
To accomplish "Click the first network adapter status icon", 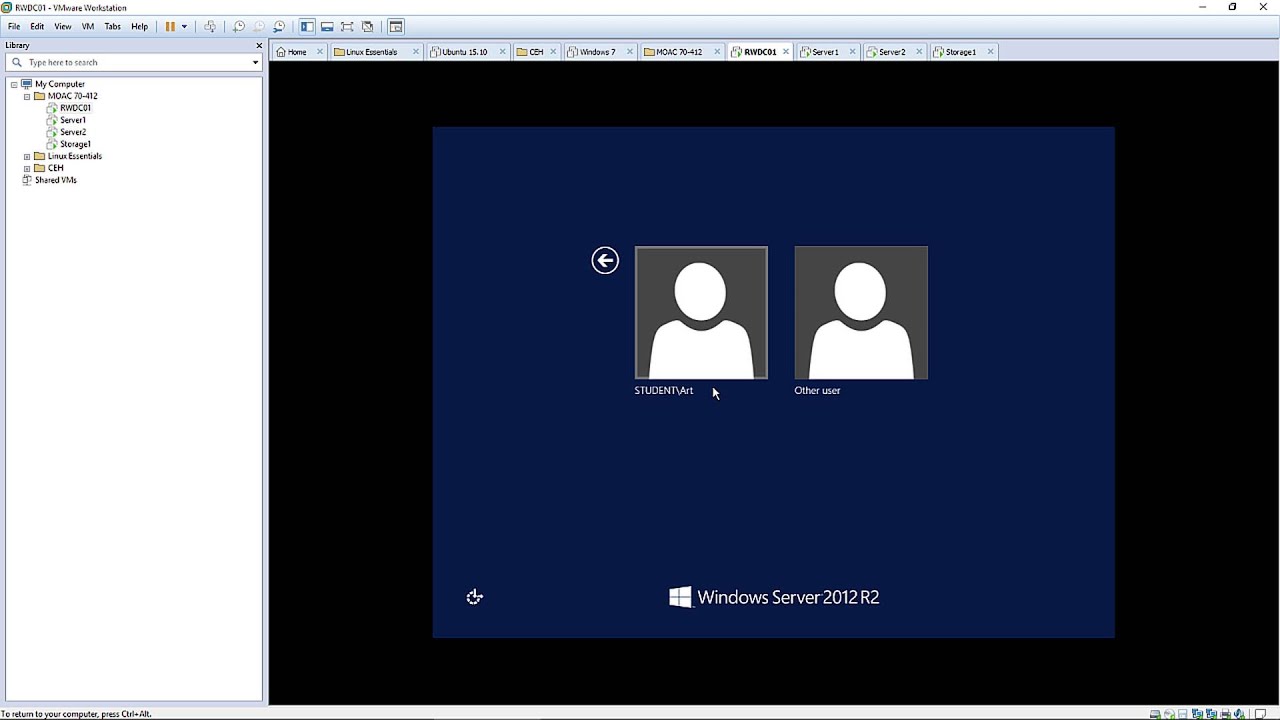I will pos(1197,714).
